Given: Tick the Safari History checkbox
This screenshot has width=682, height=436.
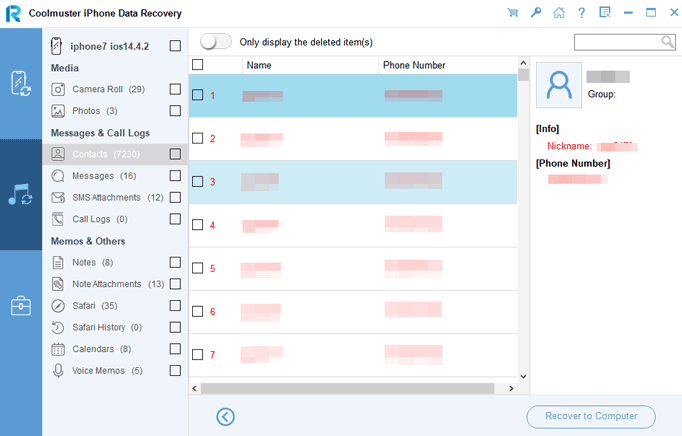Looking at the screenshot, I should pos(175,327).
